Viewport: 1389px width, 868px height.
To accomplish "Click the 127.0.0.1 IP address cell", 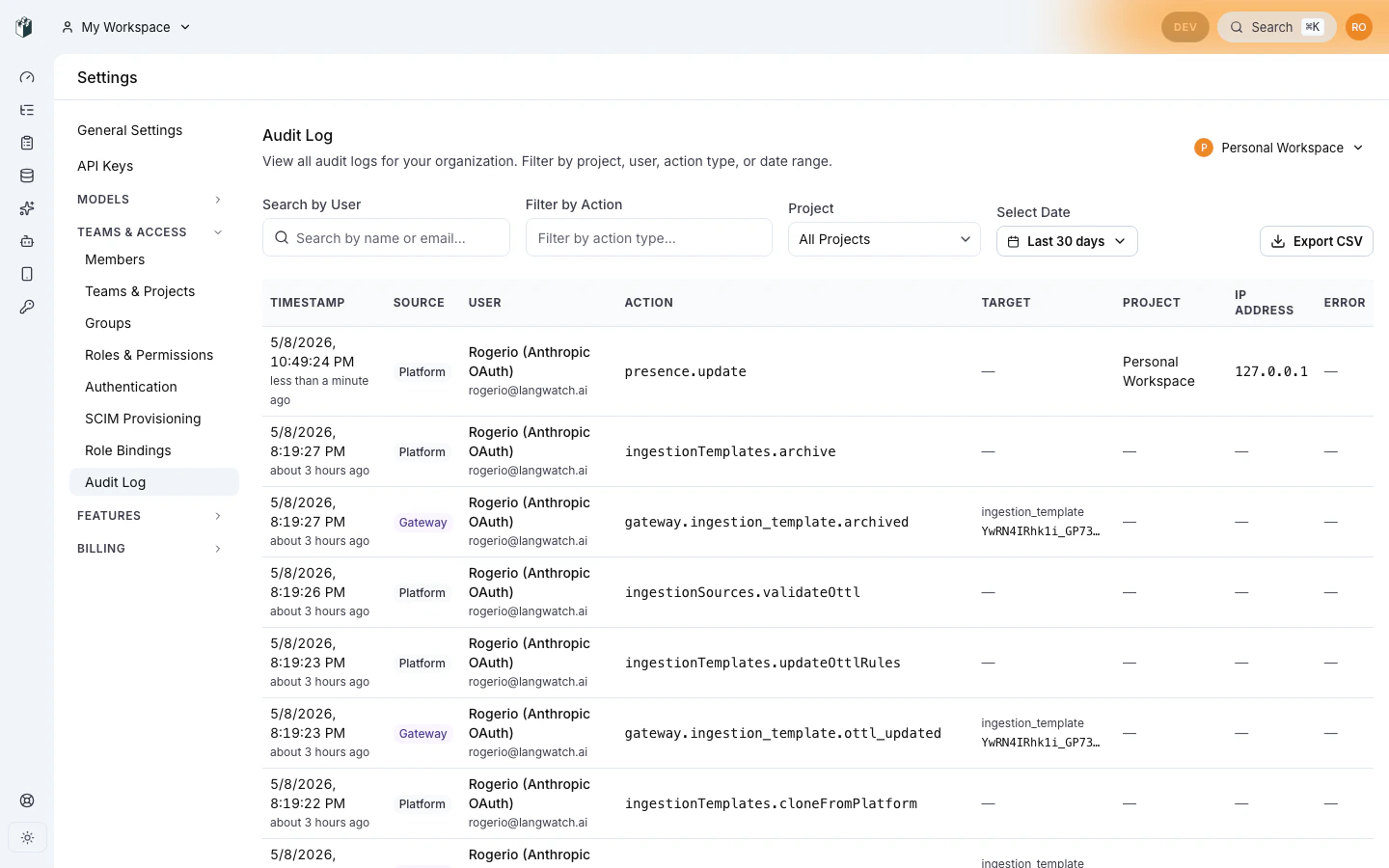I will [x=1271, y=371].
